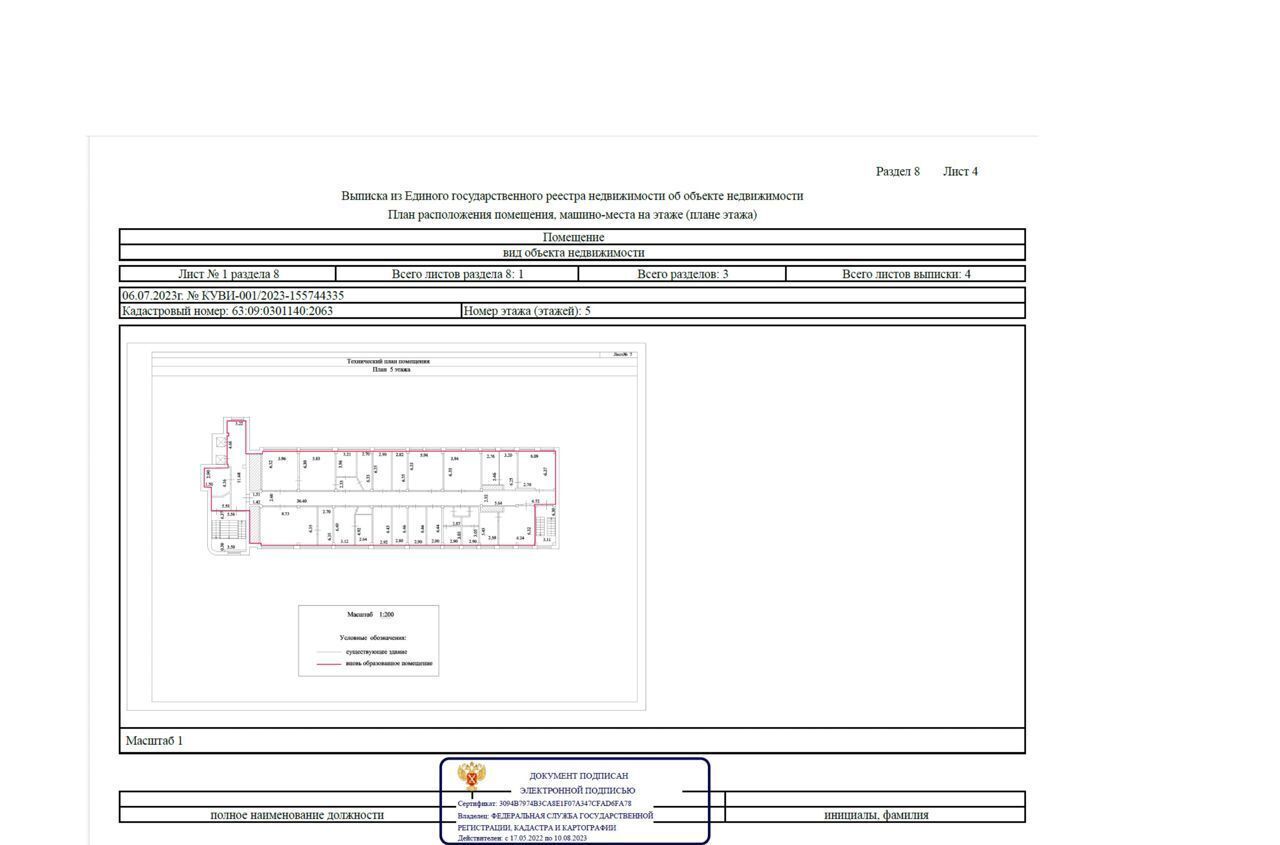Click the "Технический план помещения" heading in the drawing

389,361
